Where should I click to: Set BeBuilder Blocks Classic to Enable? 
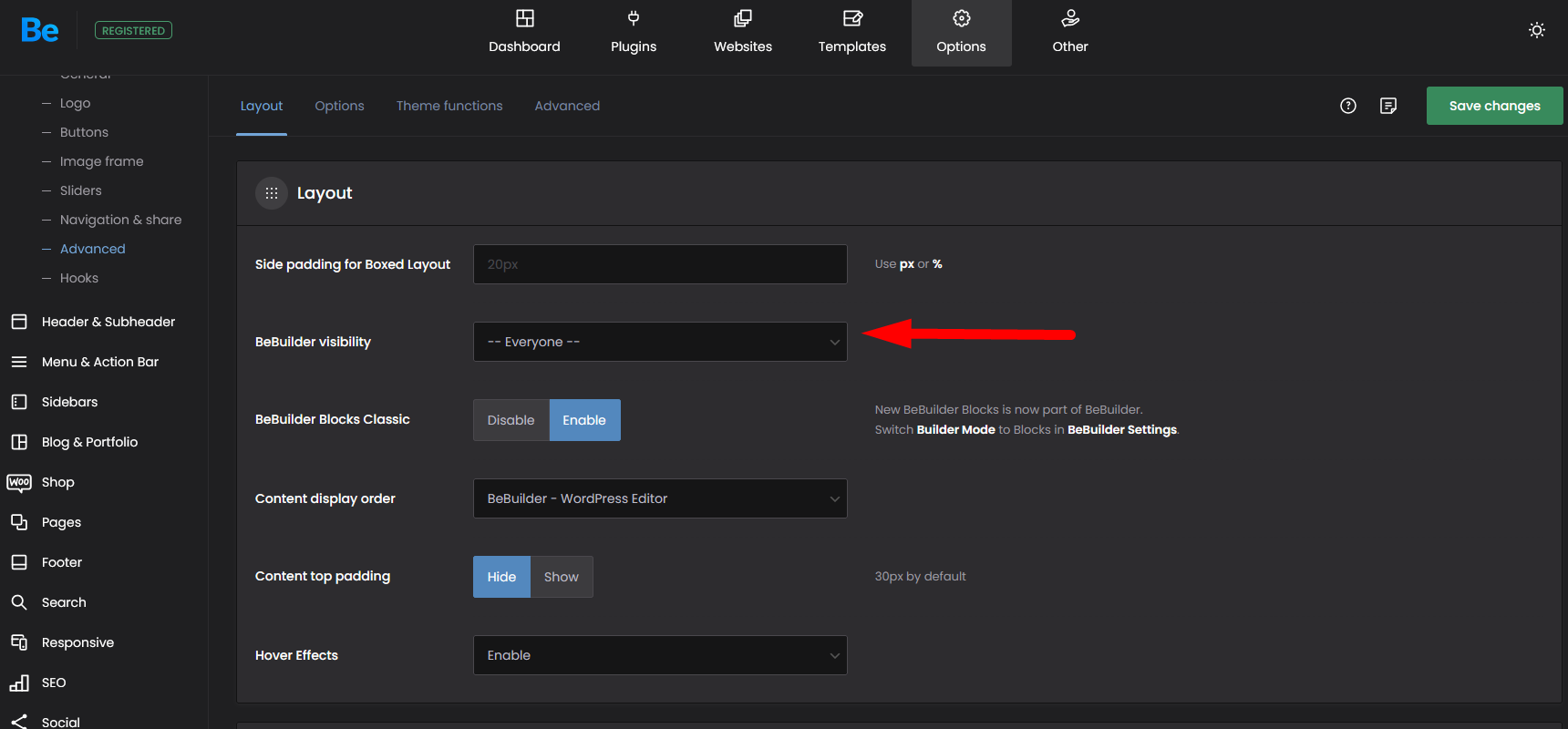pos(584,420)
